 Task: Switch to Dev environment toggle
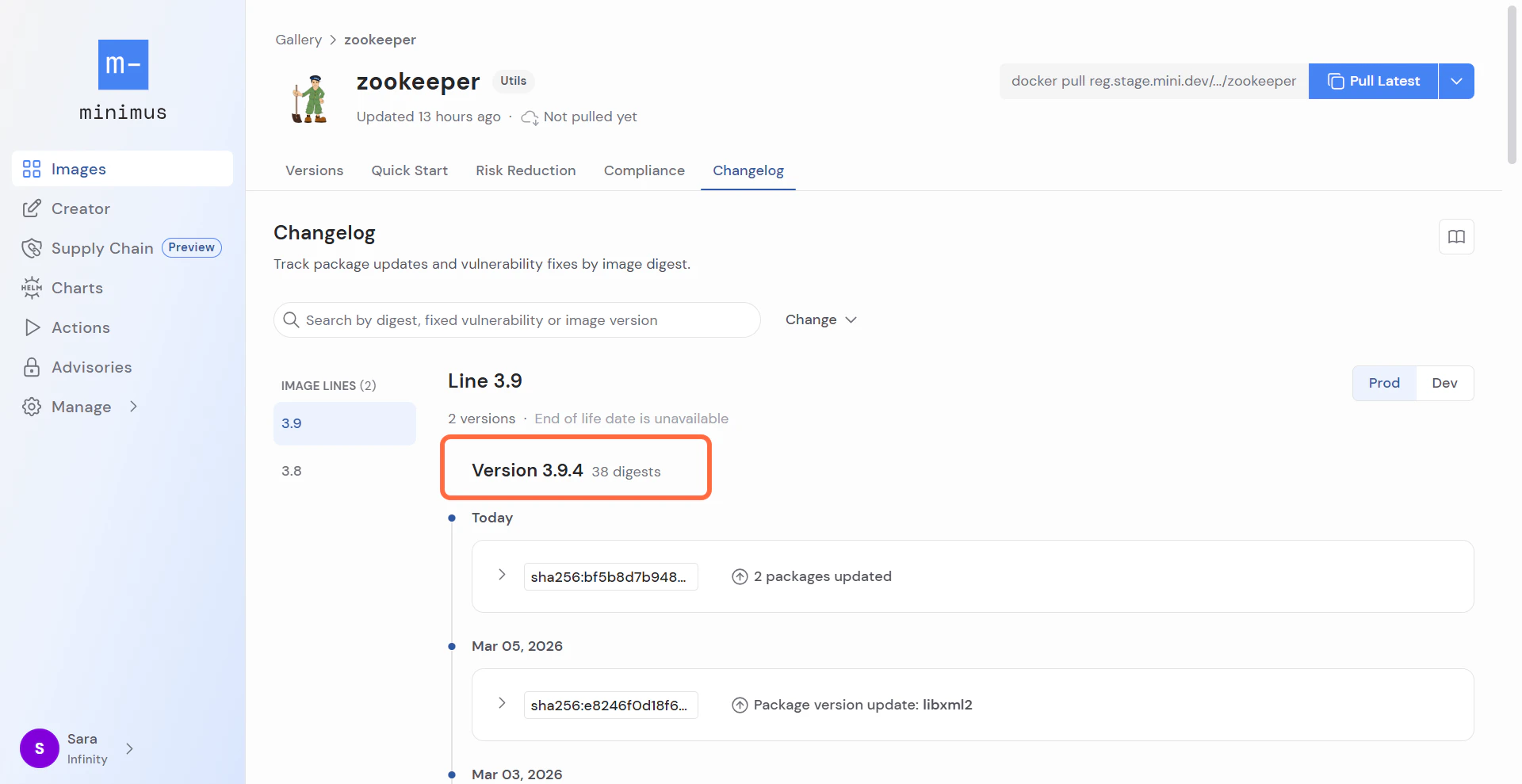click(x=1444, y=383)
